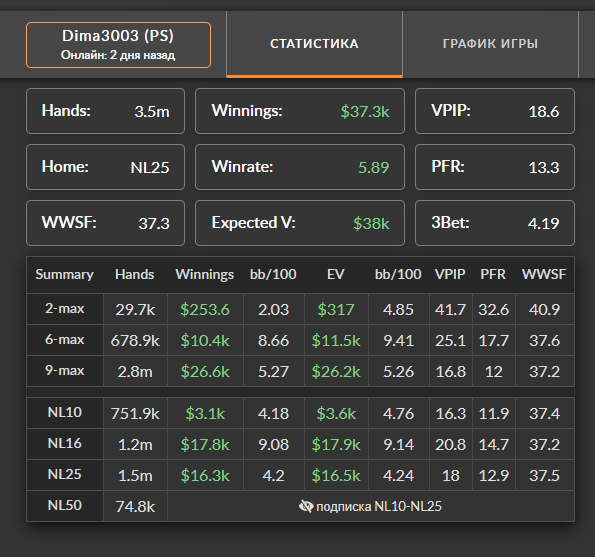The image size is (595, 557).
Task: Click the hidden-eye icon in NL50 row
Action: pos(306,506)
